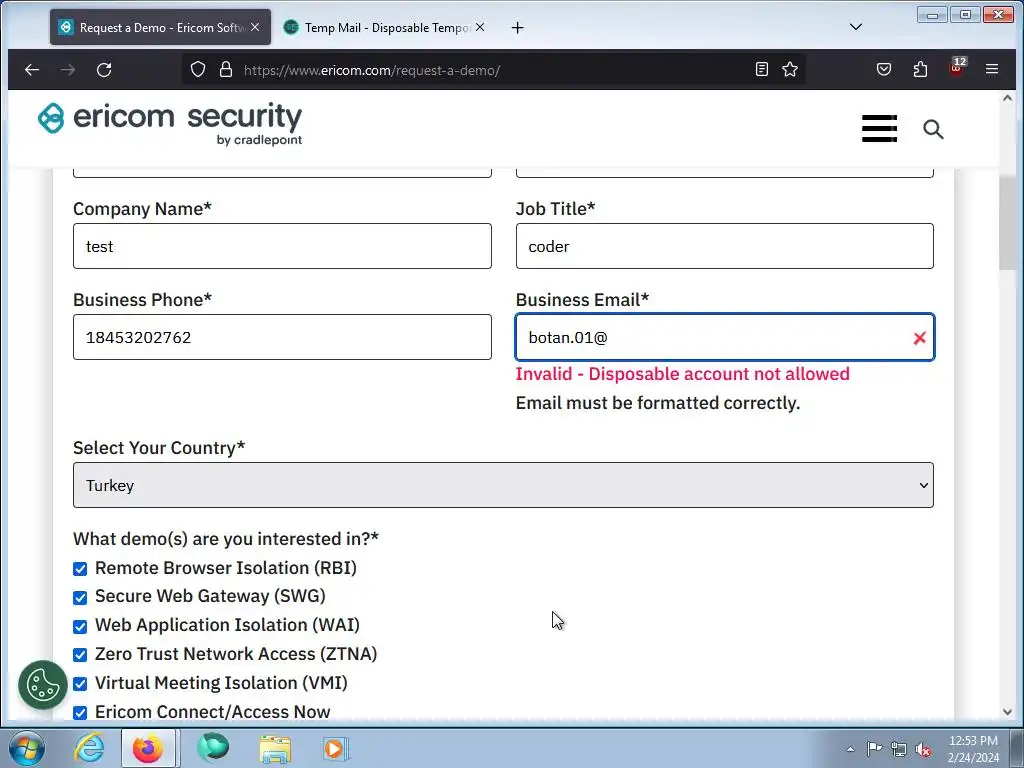1024x768 pixels.
Task: Focus the Company Name field
Action: pos(282,246)
